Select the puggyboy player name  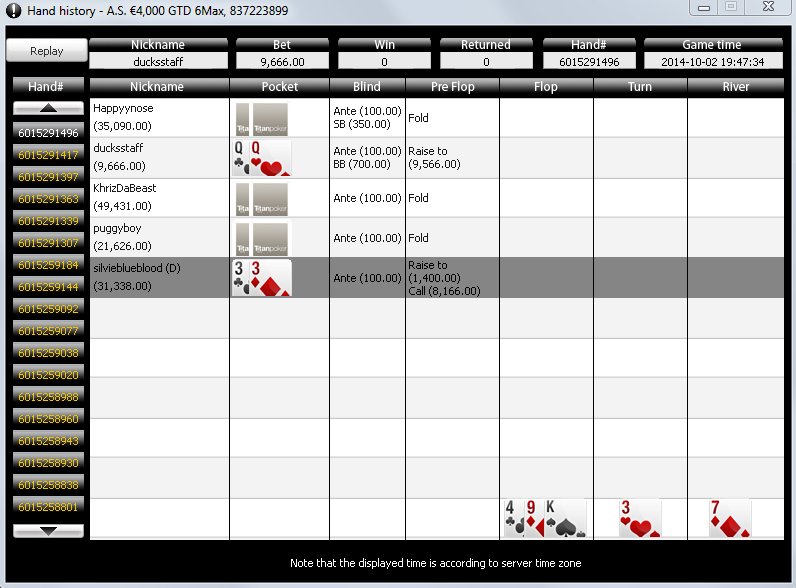[117, 228]
